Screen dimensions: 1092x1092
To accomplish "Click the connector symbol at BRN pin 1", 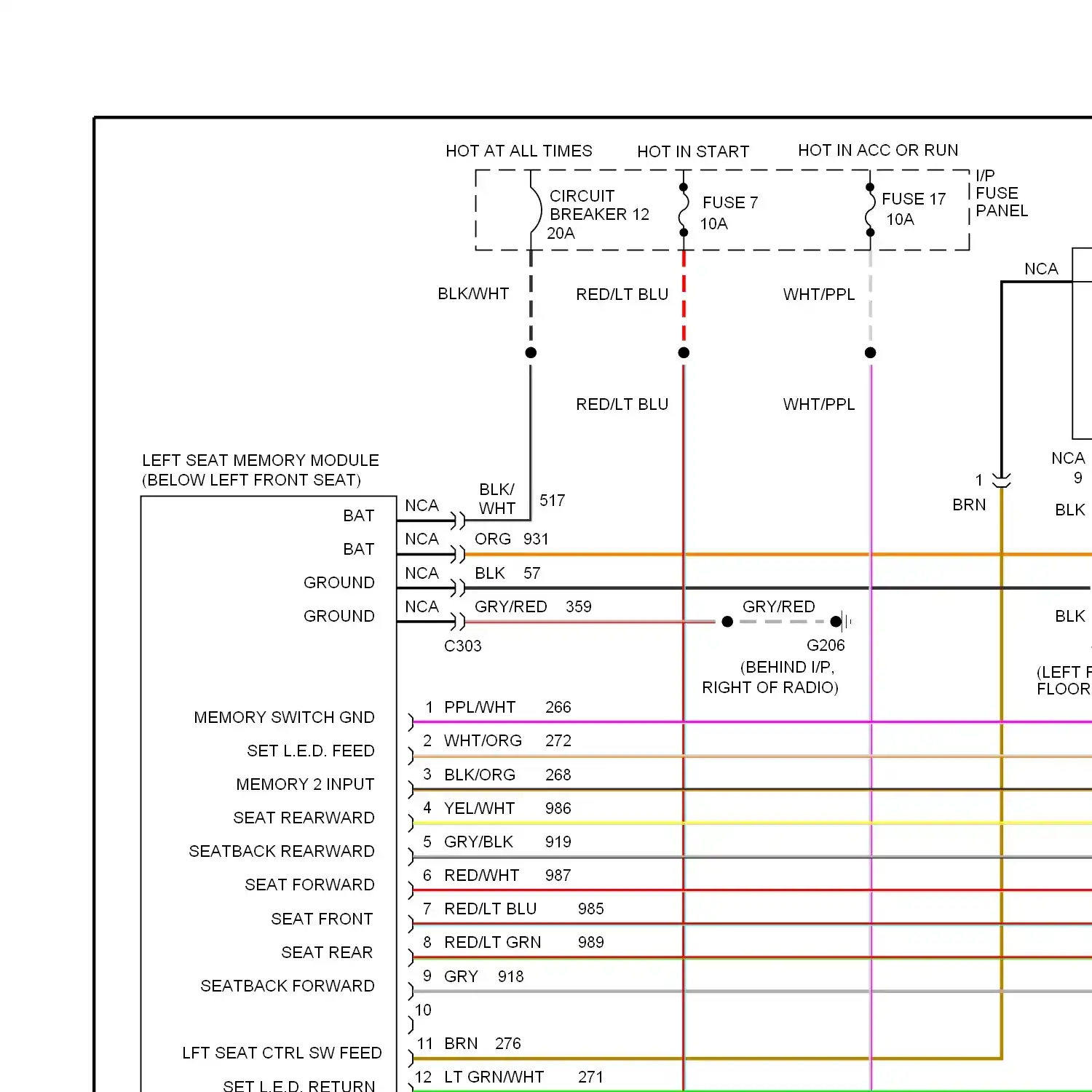I will point(1002,480).
